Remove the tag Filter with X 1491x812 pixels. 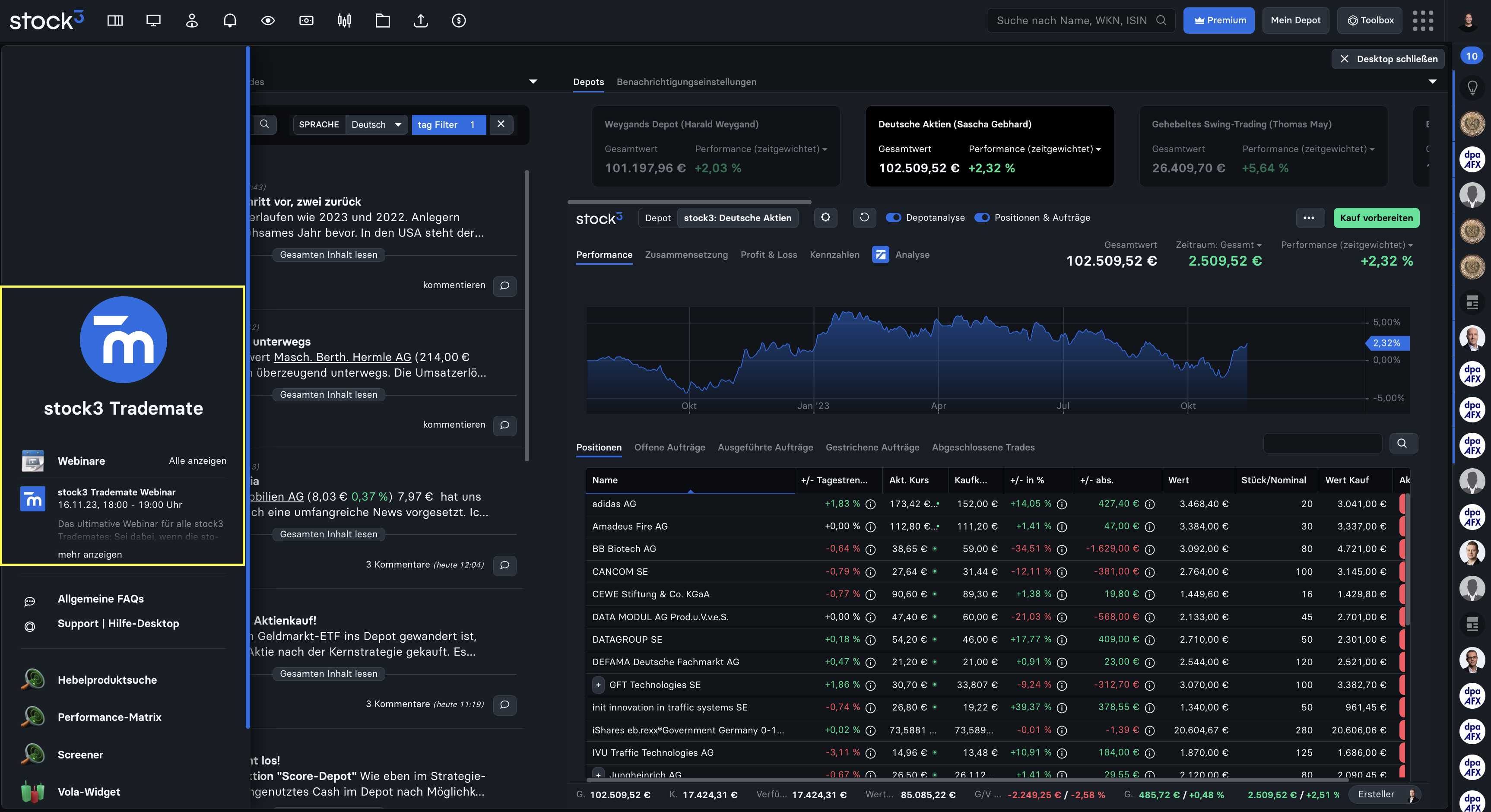click(501, 124)
